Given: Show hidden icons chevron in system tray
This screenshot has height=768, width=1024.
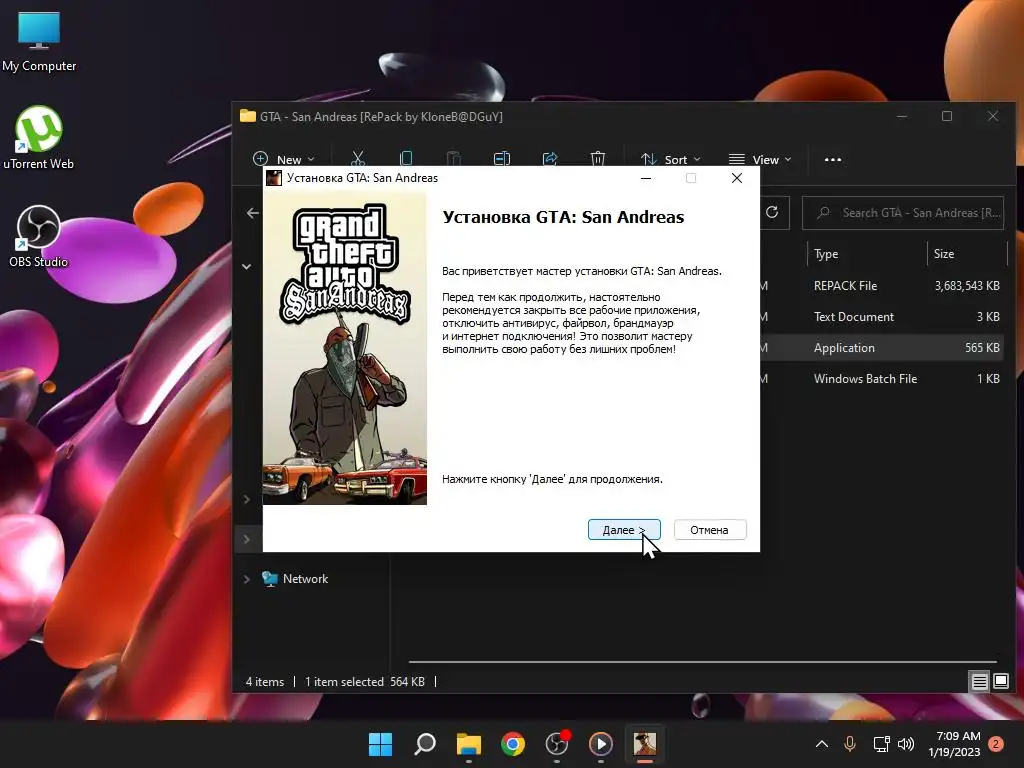Looking at the screenshot, I should (x=822, y=744).
